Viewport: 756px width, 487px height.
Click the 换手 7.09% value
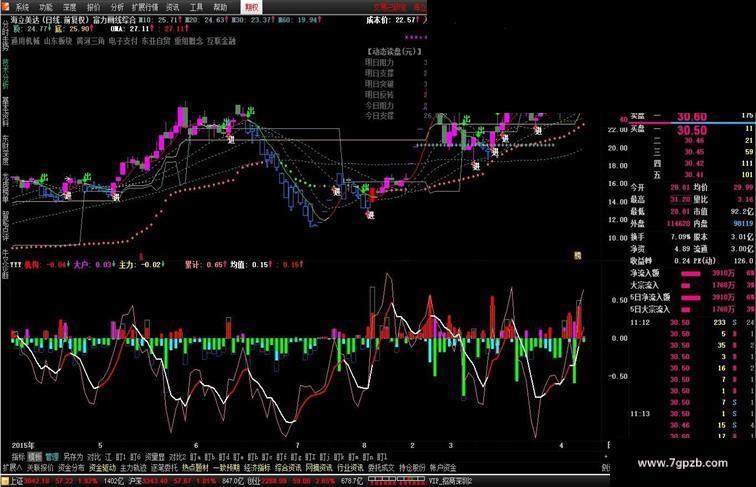pos(680,237)
